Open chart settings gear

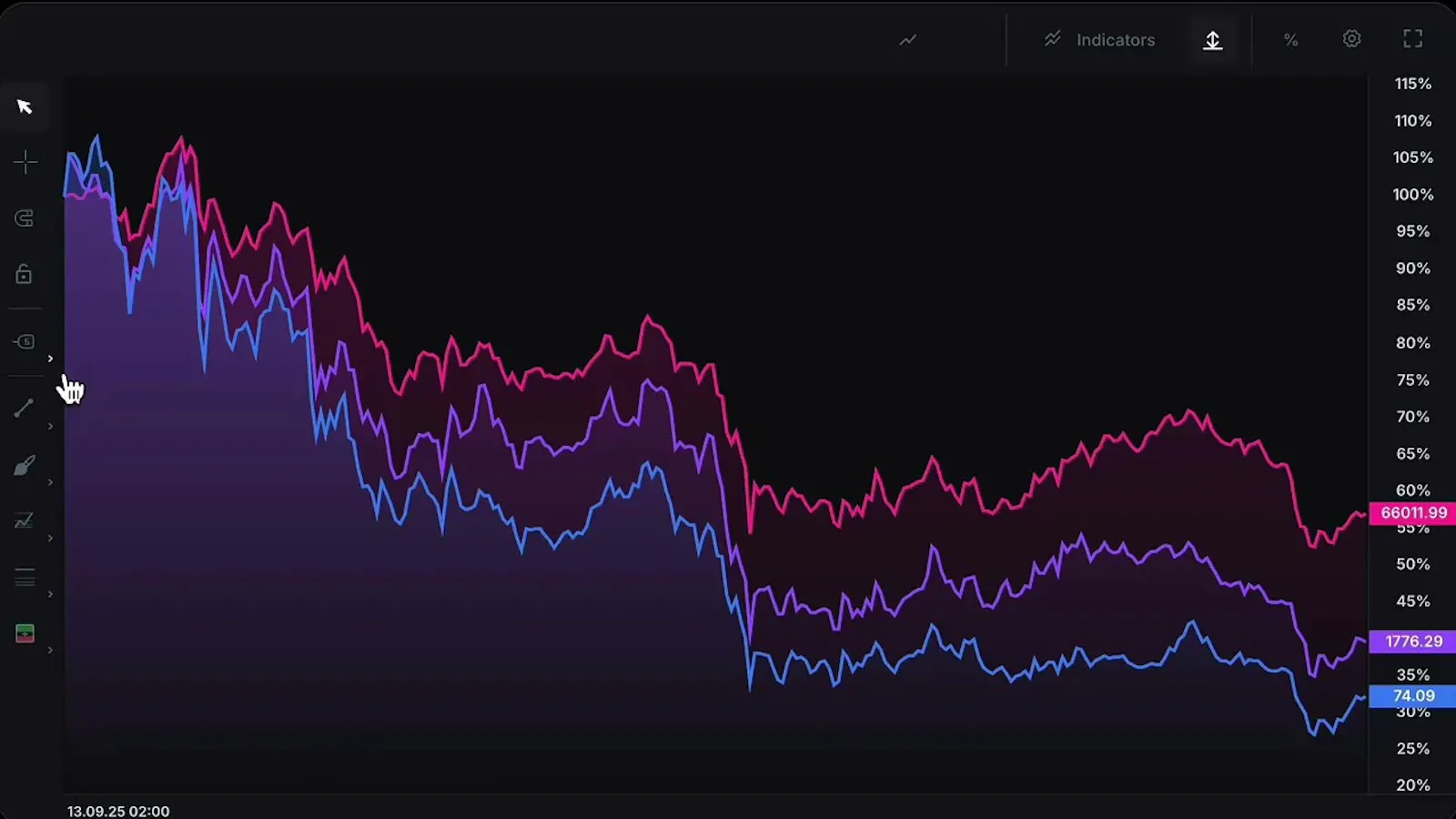(1351, 39)
